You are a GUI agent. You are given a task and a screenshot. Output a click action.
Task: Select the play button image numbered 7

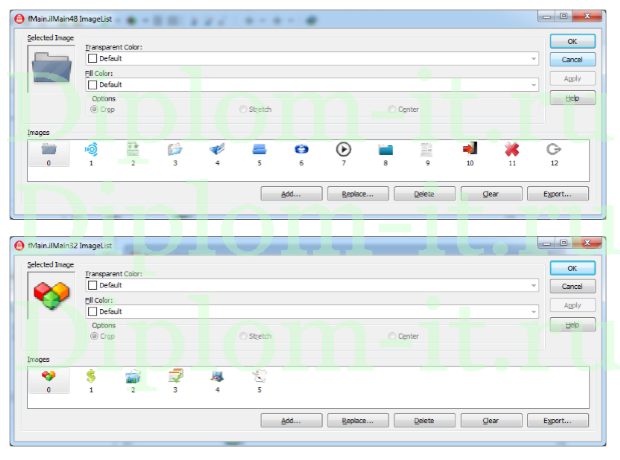[x=343, y=149]
